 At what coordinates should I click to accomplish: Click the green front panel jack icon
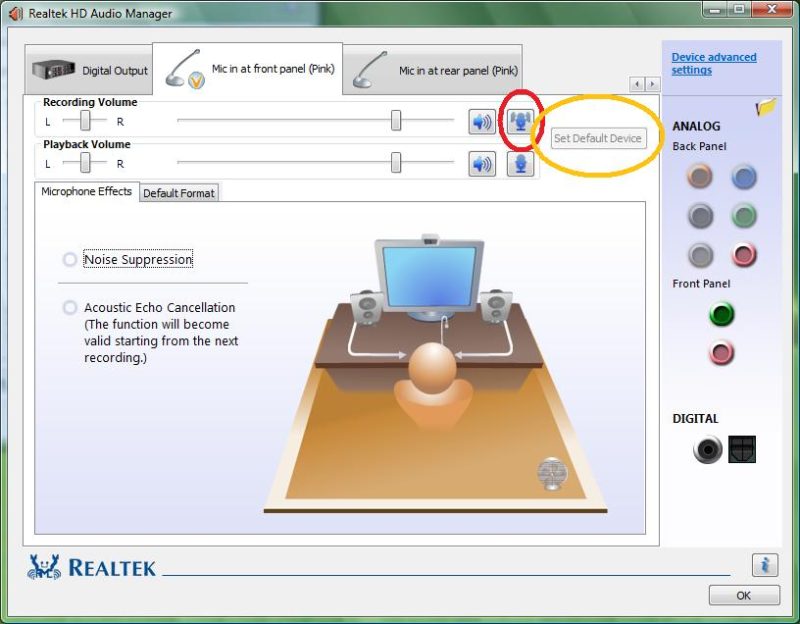(x=721, y=315)
